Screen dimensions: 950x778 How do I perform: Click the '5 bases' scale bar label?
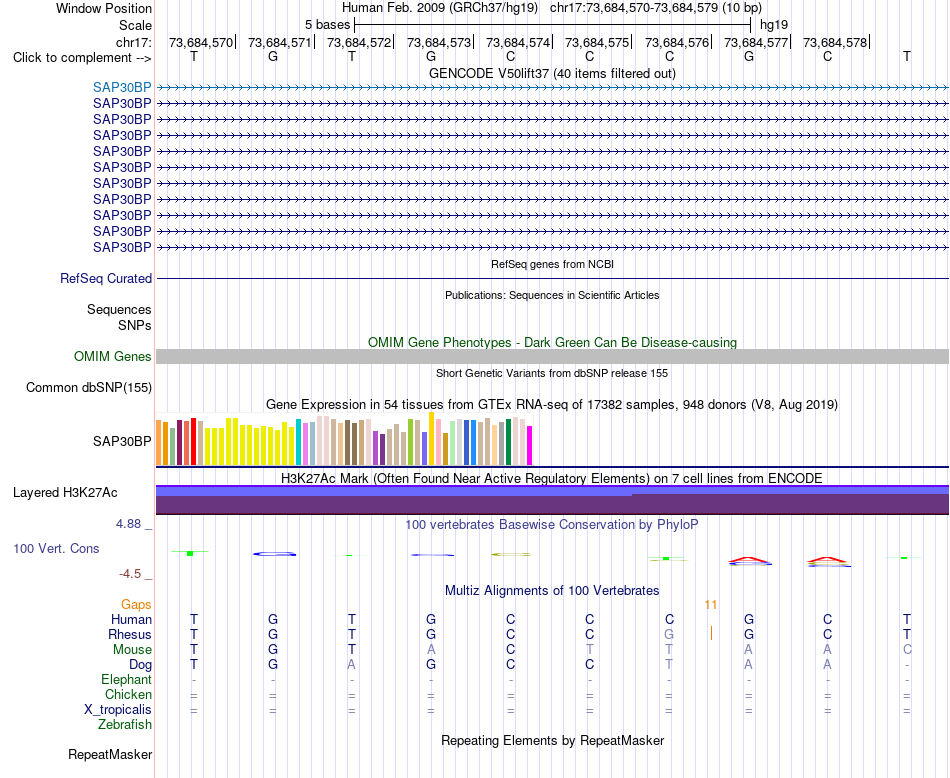pyautogui.click(x=327, y=25)
